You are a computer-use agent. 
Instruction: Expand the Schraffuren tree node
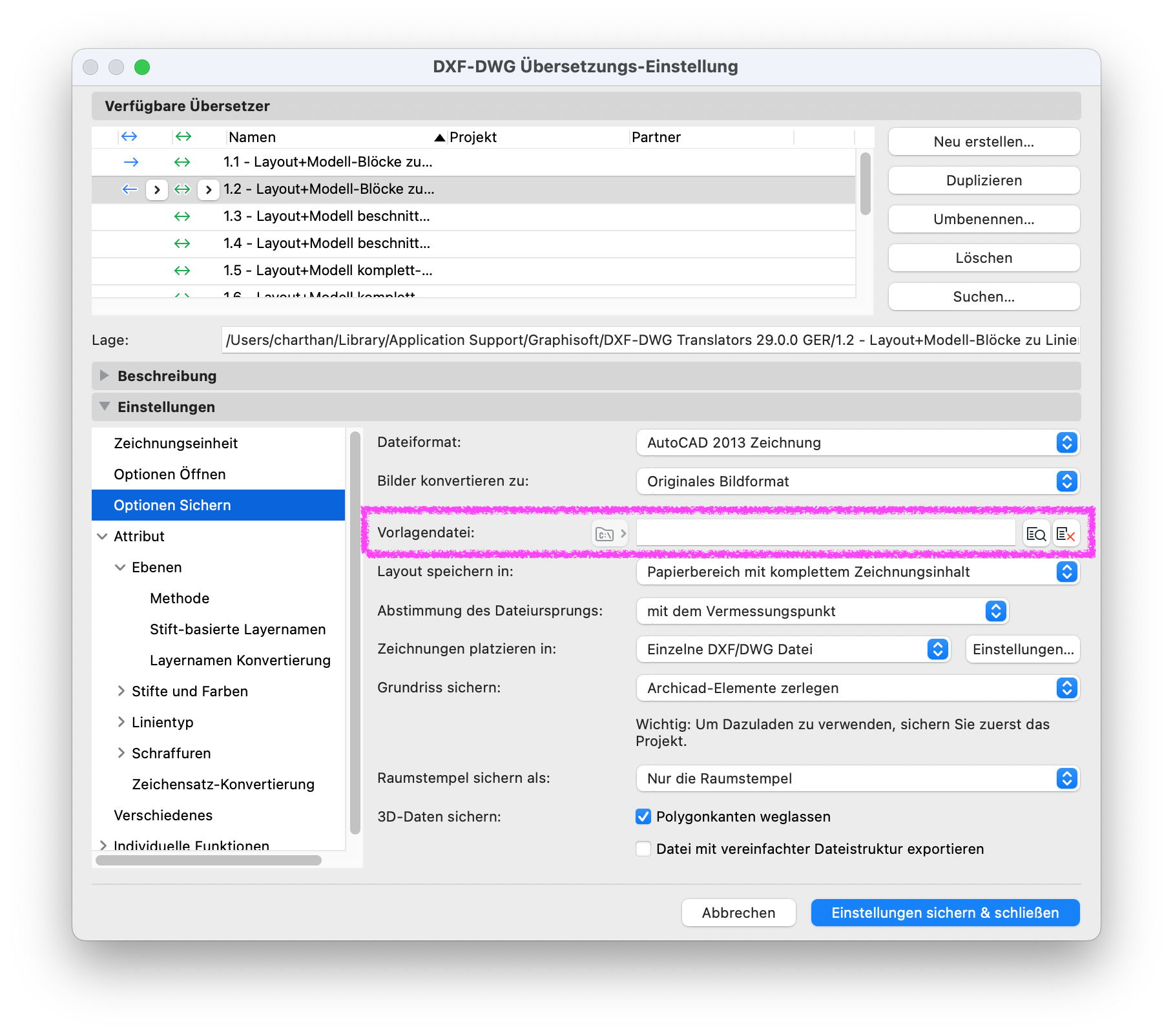tap(121, 753)
